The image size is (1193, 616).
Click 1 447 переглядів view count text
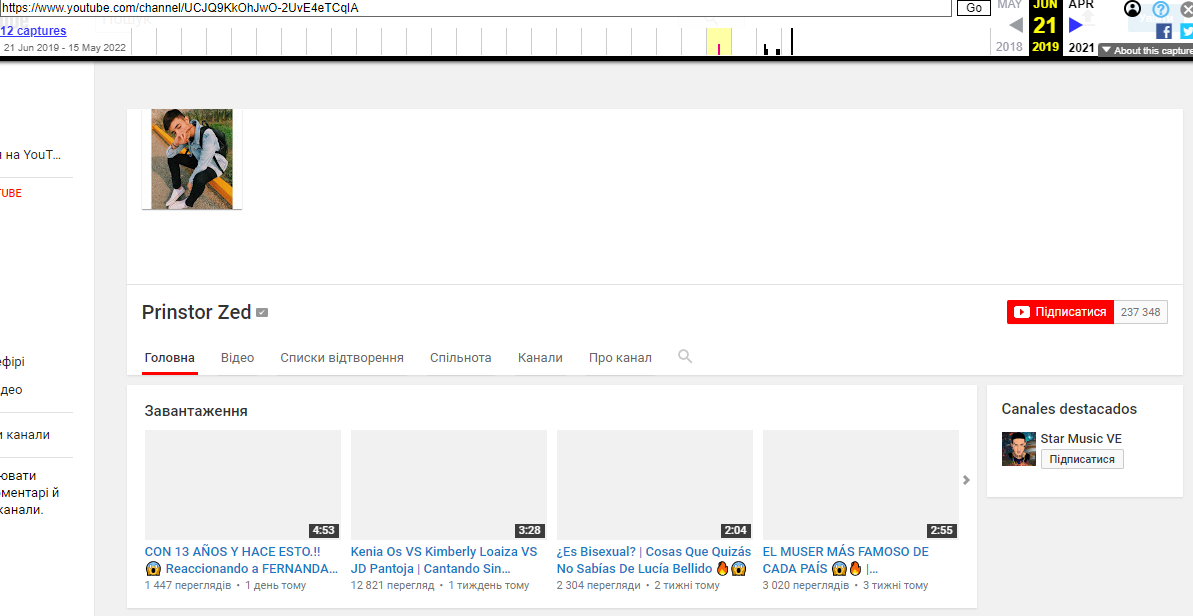[x=187, y=586]
